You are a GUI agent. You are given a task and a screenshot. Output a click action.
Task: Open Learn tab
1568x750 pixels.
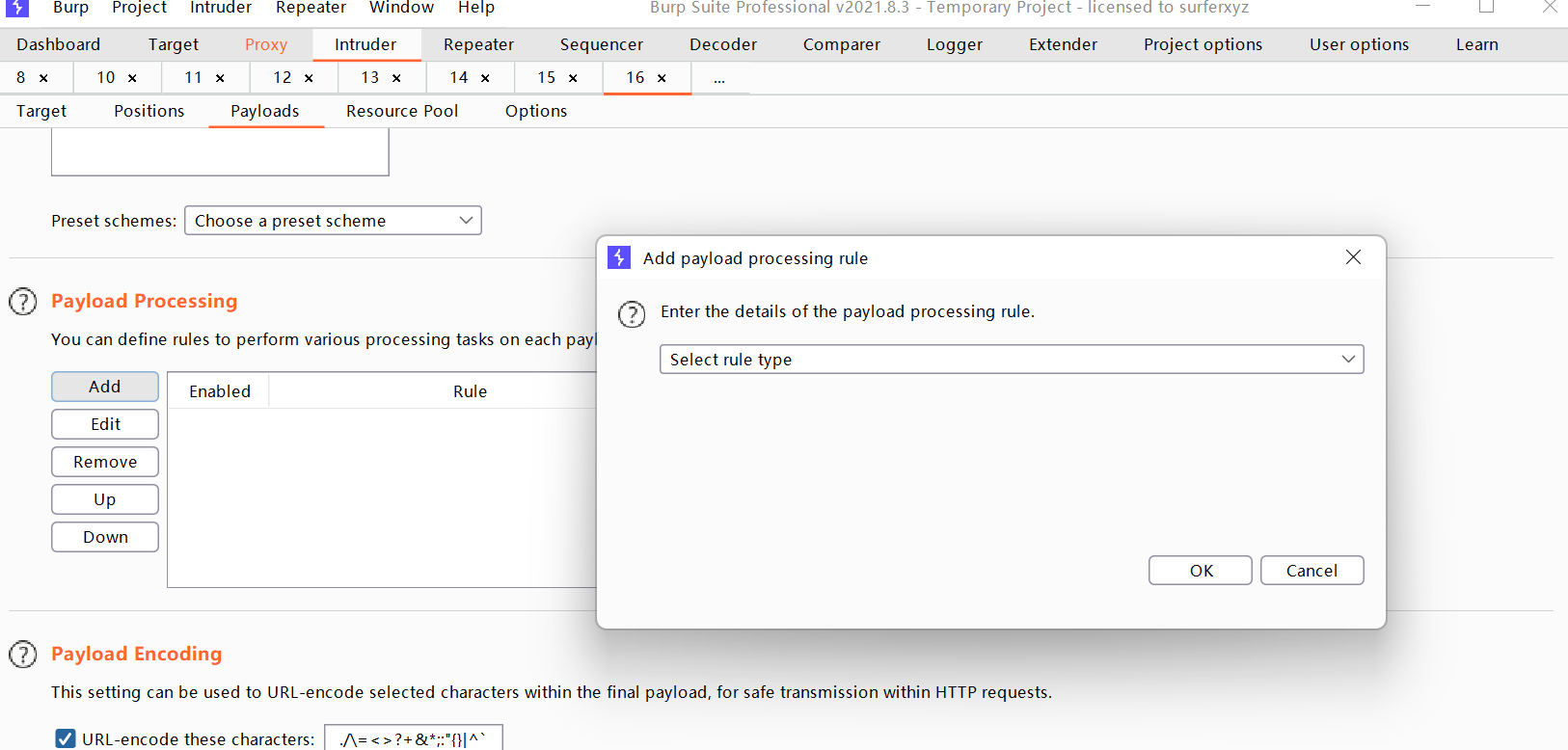(x=1477, y=44)
